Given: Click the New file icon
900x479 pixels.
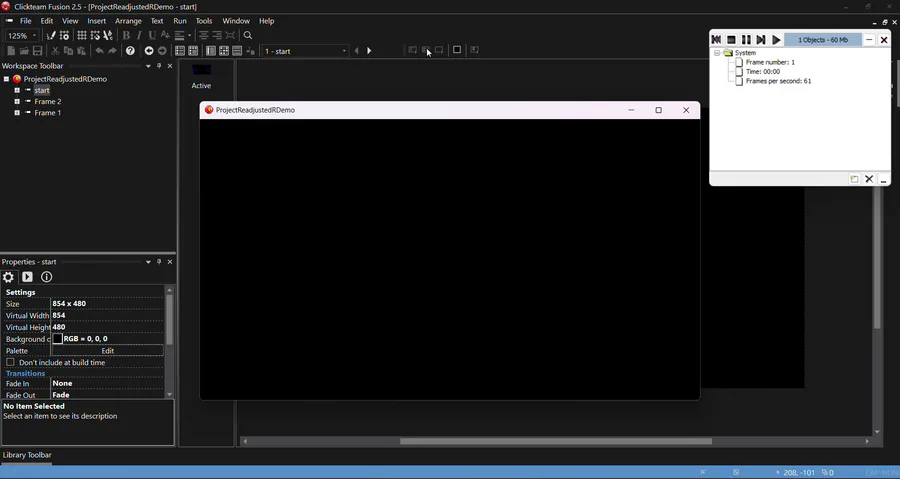Looking at the screenshot, I should [11, 51].
